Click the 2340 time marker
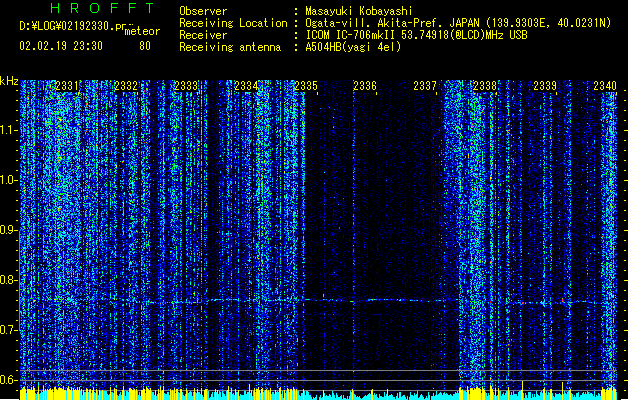 click(x=605, y=86)
